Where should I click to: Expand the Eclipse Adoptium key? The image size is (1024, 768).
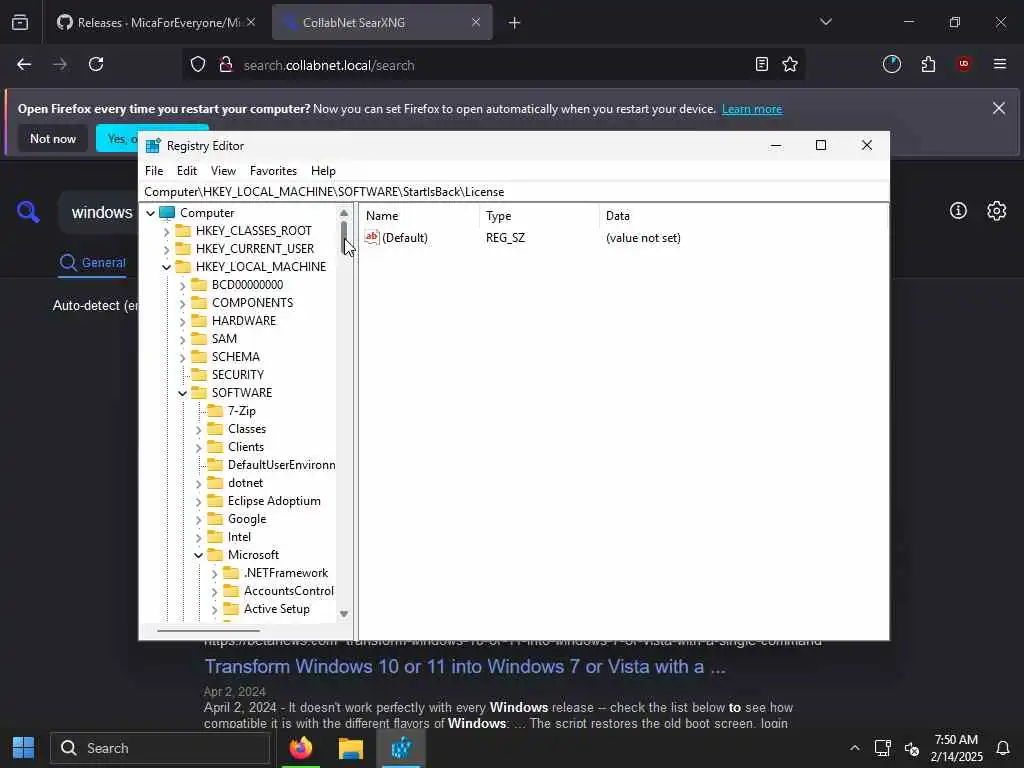[x=199, y=502]
